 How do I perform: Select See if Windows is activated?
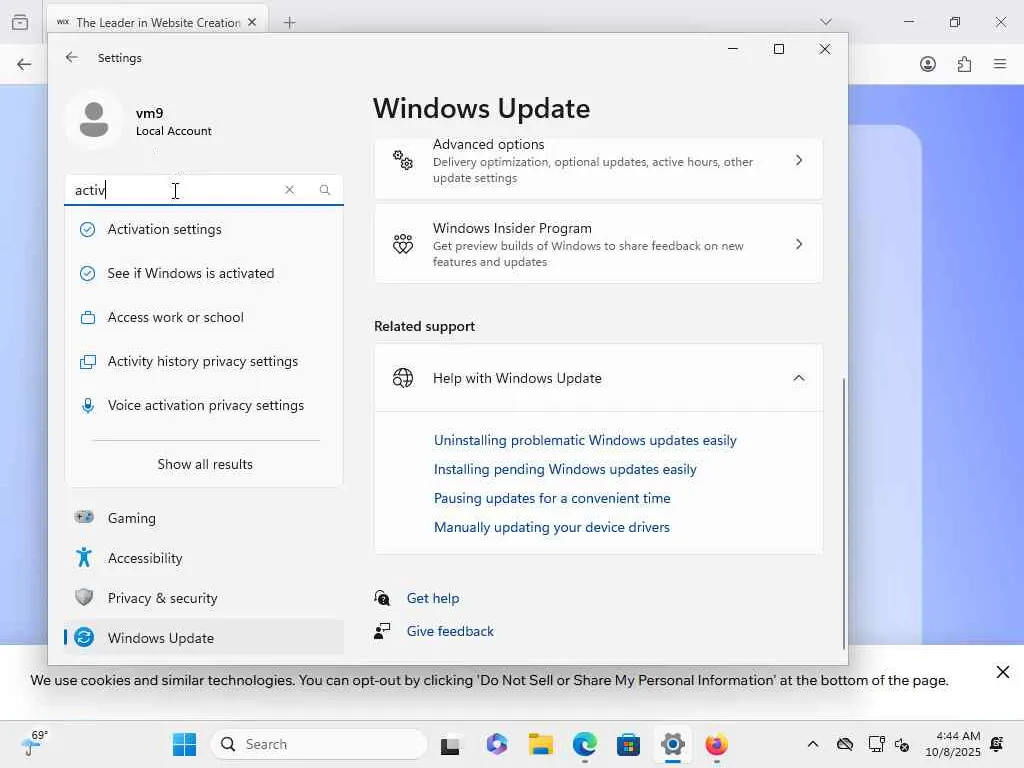point(204,273)
